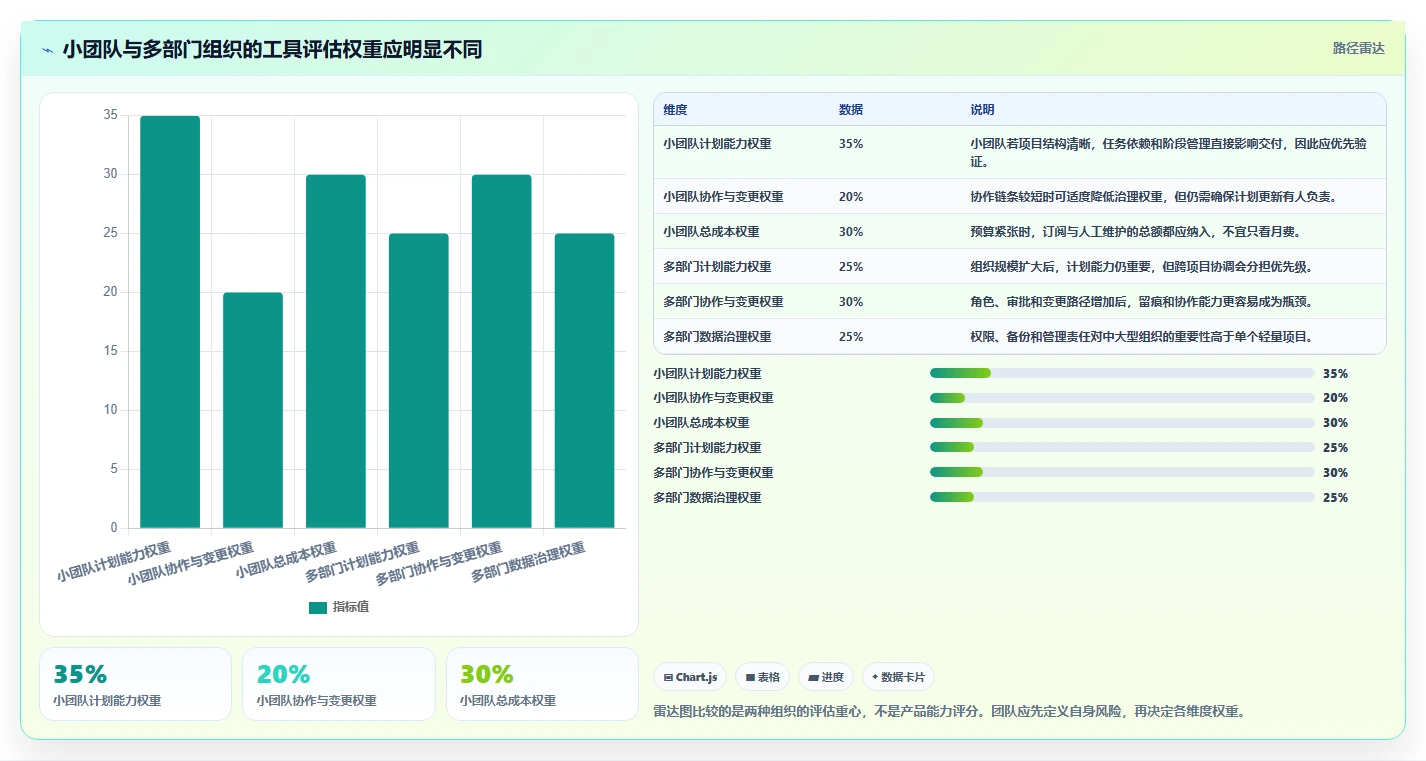1426x761 pixels.
Task: Select the Chart.js chip
Action: (690, 677)
